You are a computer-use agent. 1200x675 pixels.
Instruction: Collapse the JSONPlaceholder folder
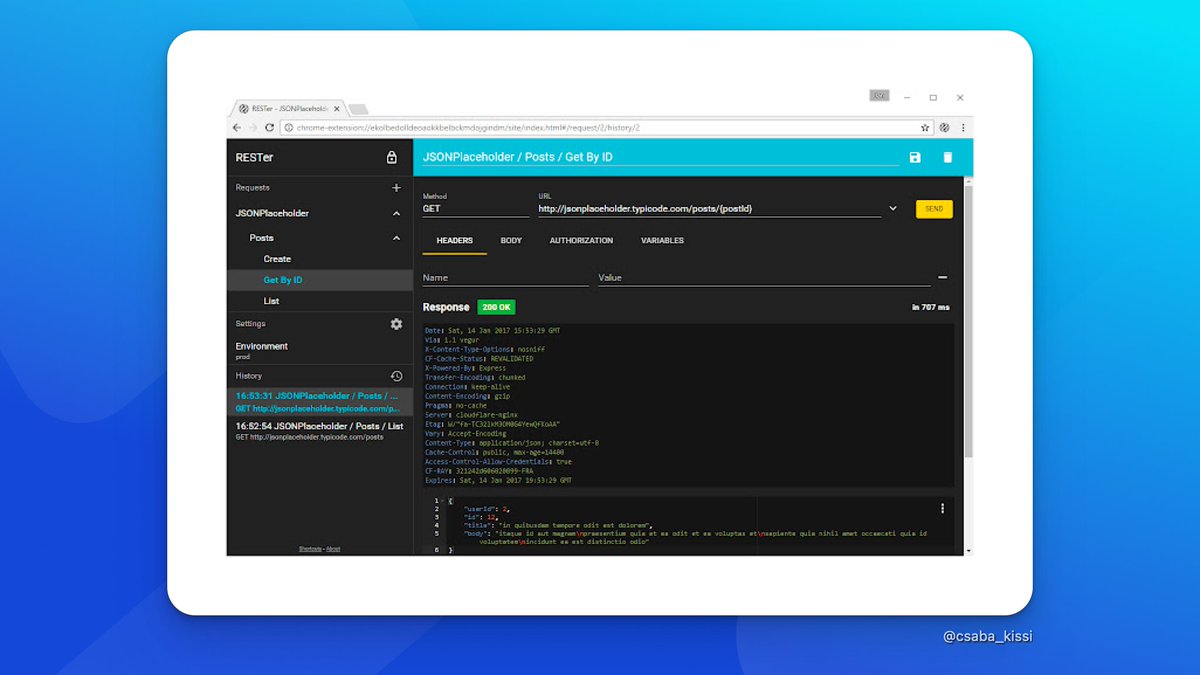tap(396, 214)
